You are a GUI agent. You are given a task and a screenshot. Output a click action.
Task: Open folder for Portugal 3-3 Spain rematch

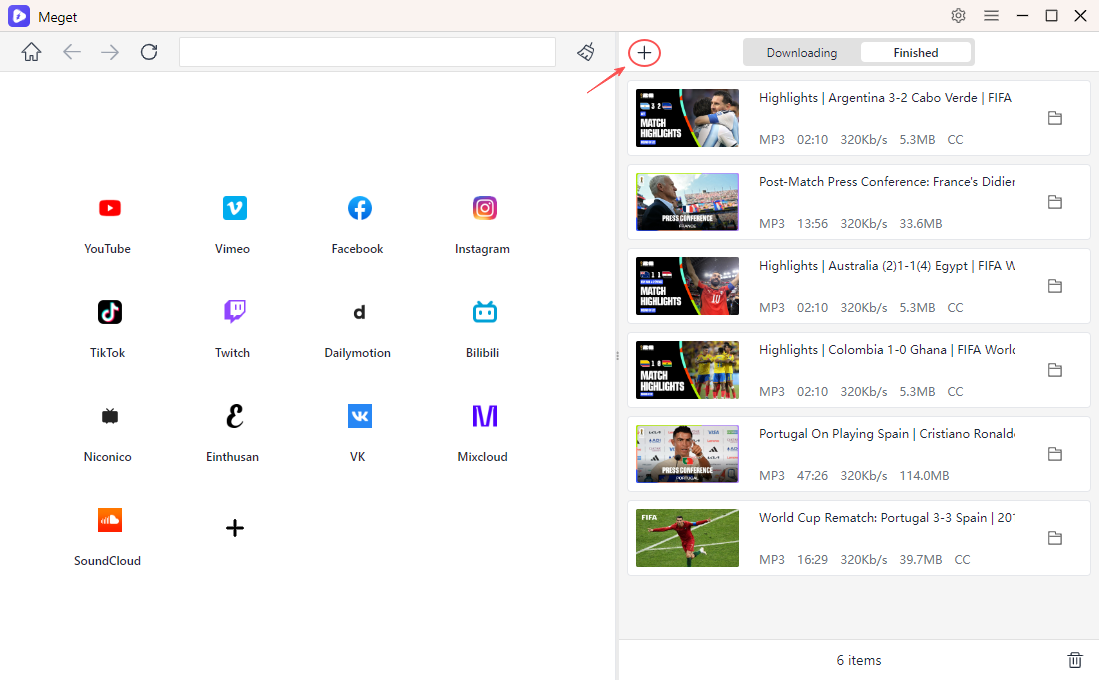click(1055, 538)
